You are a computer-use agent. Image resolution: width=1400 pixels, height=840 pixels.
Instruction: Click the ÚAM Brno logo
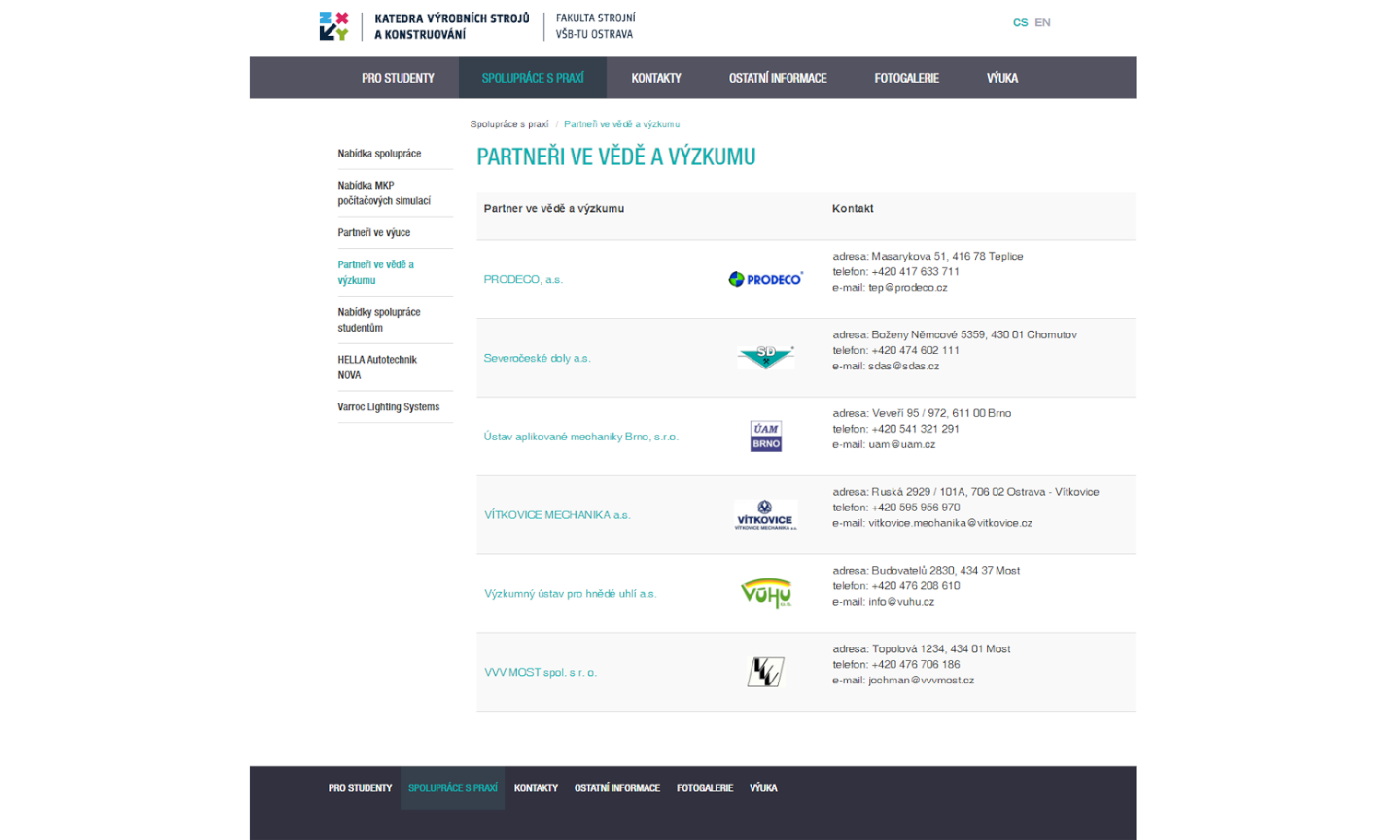click(766, 437)
